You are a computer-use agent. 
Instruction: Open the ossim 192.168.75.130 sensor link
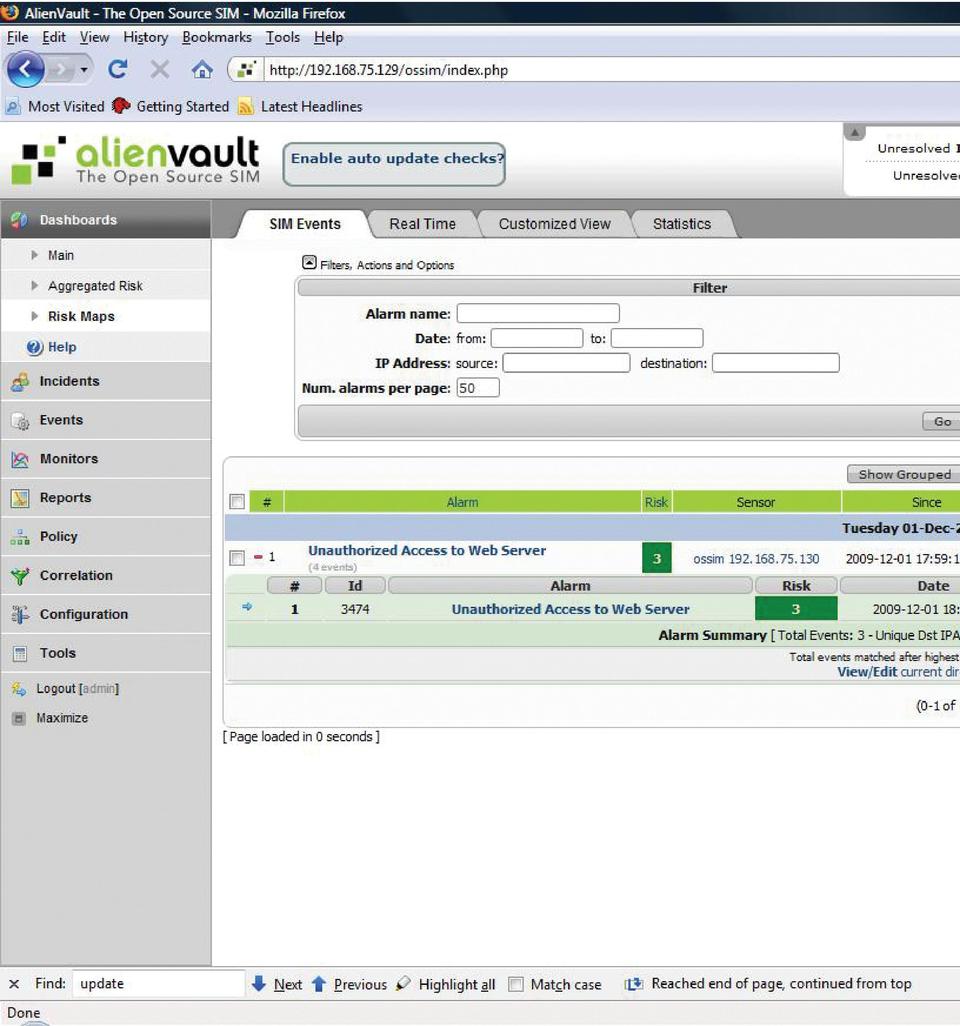756,559
